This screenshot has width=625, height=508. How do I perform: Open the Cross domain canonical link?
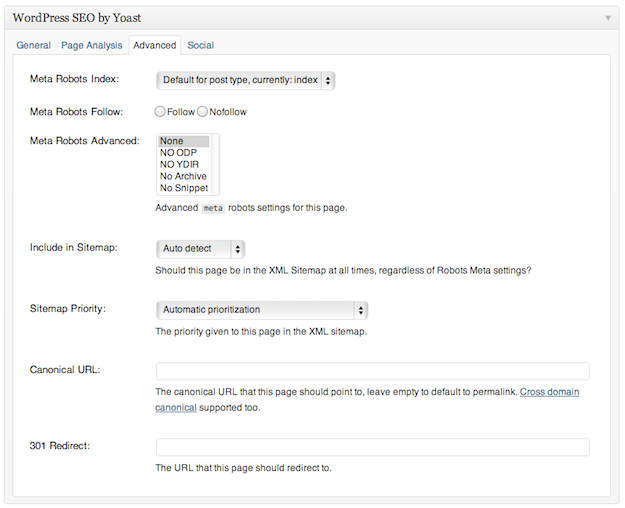(549, 392)
